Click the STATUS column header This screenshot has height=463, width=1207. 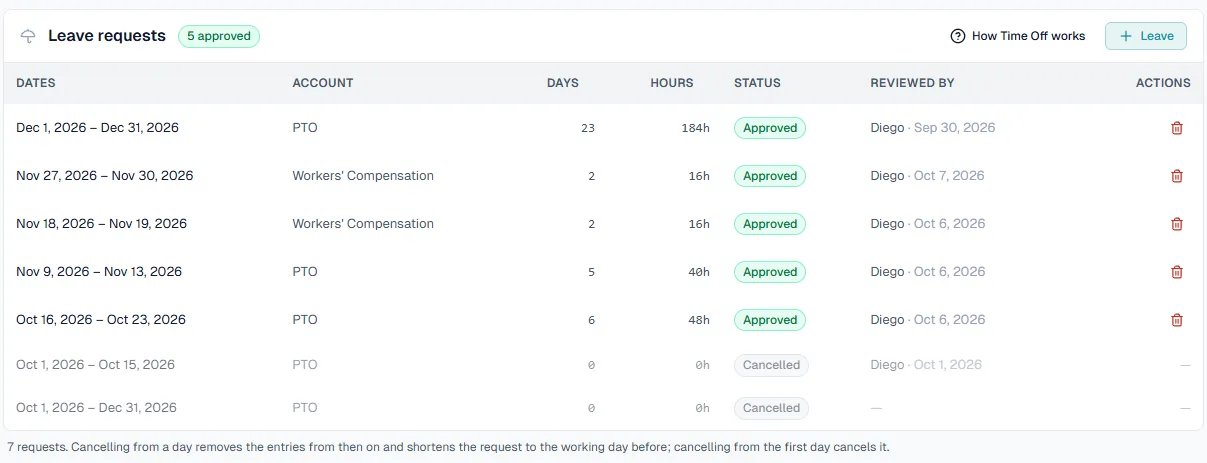click(757, 83)
